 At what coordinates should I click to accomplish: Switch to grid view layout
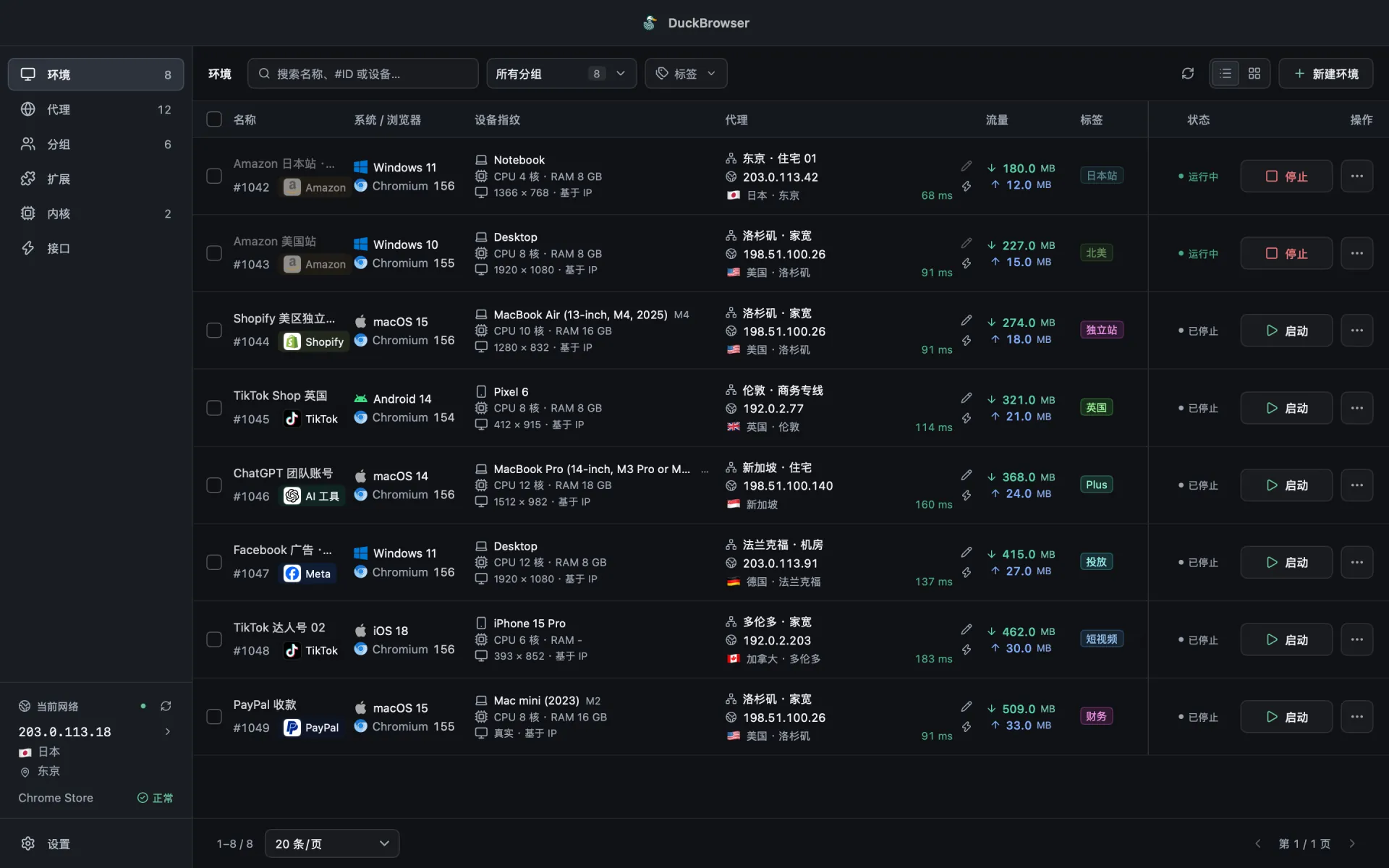[1254, 74]
